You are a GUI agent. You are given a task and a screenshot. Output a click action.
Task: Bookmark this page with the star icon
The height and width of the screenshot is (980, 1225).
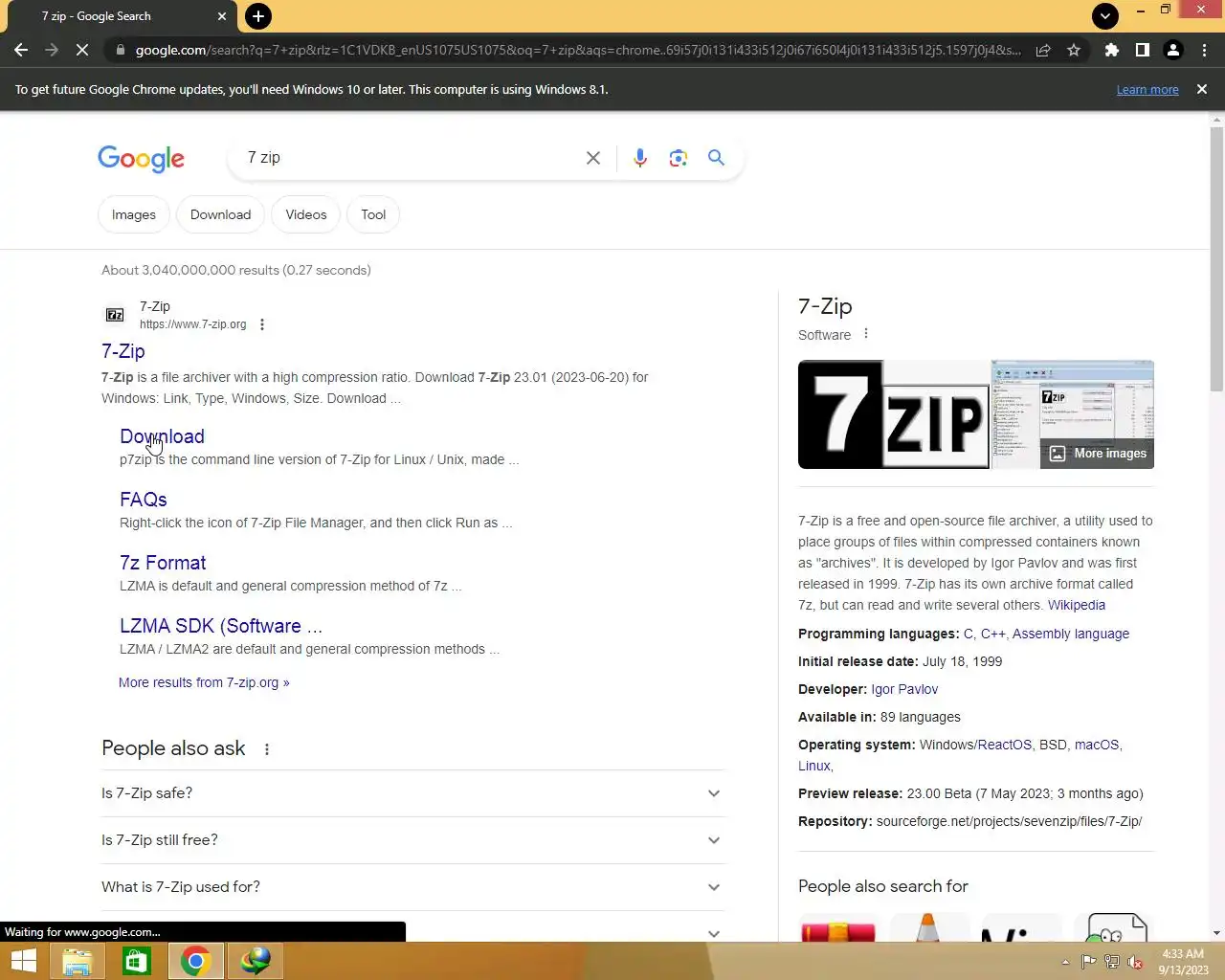coord(1074,50)
